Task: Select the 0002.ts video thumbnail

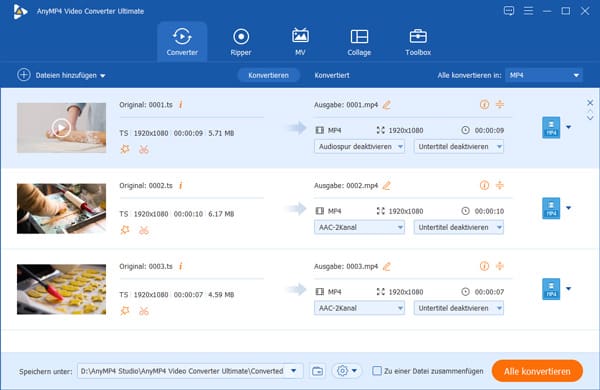Action: (61, 209)
